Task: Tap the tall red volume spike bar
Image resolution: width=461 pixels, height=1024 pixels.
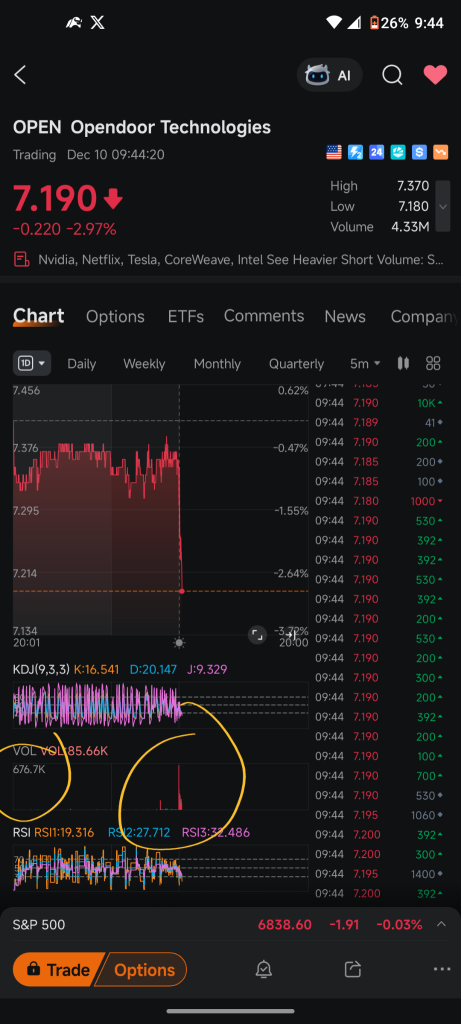Action: coord(179,787)
